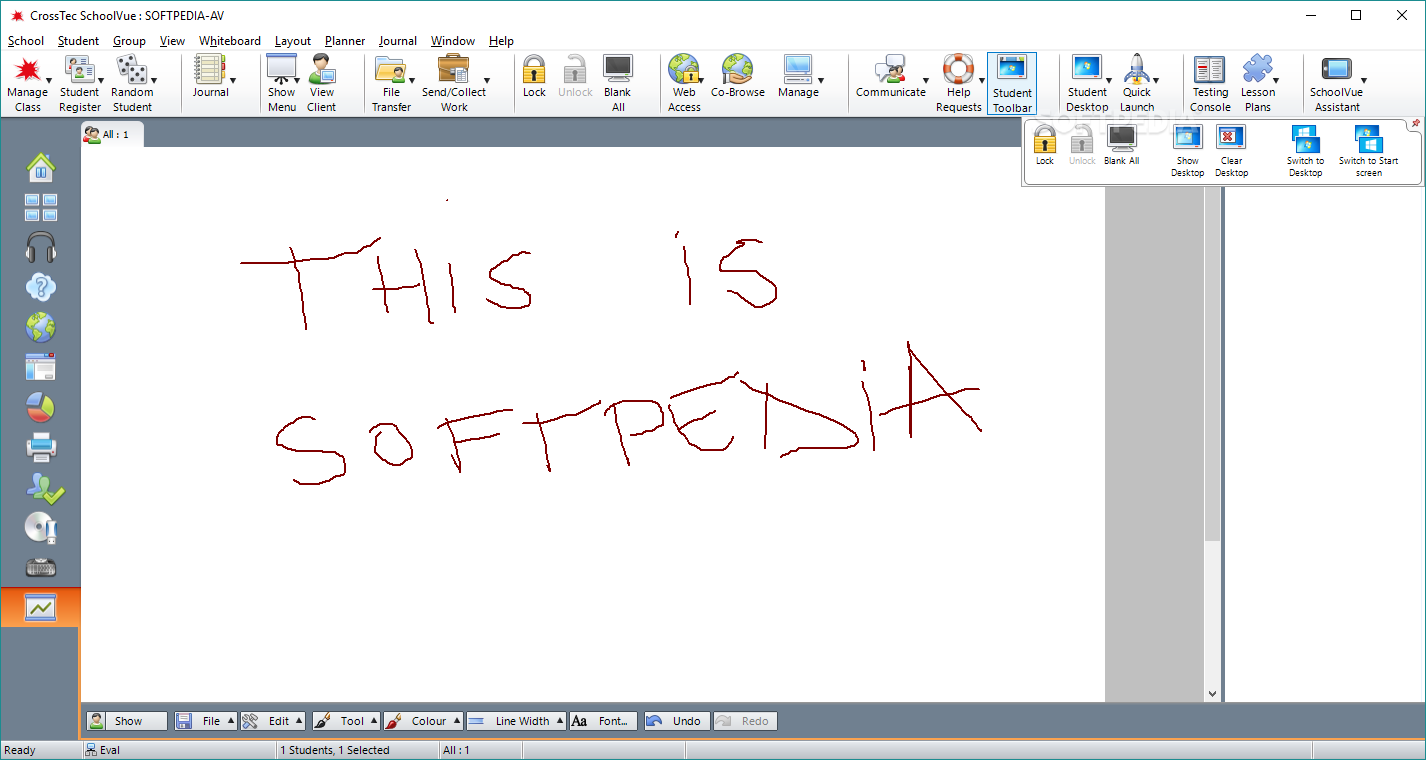Open the Planner menu
Viewport: 1426px width, 760px height.
pos(345,41)
